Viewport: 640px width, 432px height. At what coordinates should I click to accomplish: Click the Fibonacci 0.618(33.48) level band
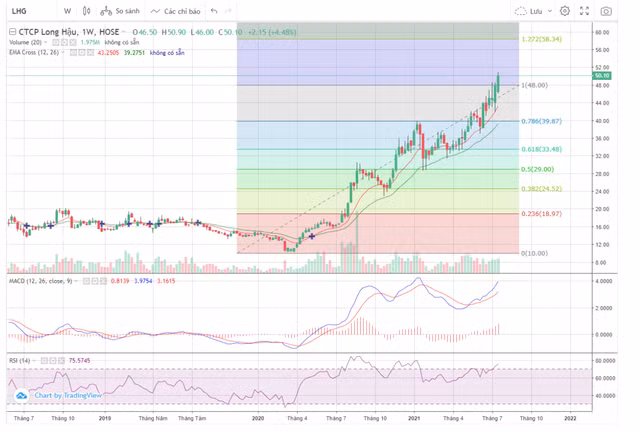point(380,158)
